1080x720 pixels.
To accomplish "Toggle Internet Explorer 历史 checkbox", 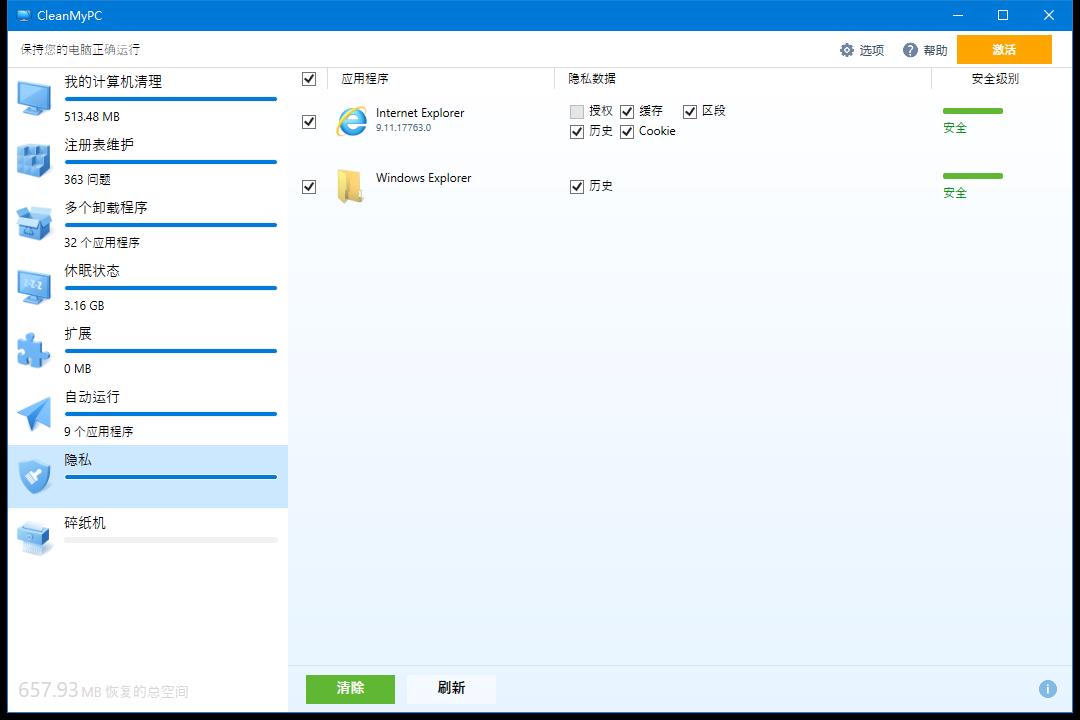I will coord(577,132).
